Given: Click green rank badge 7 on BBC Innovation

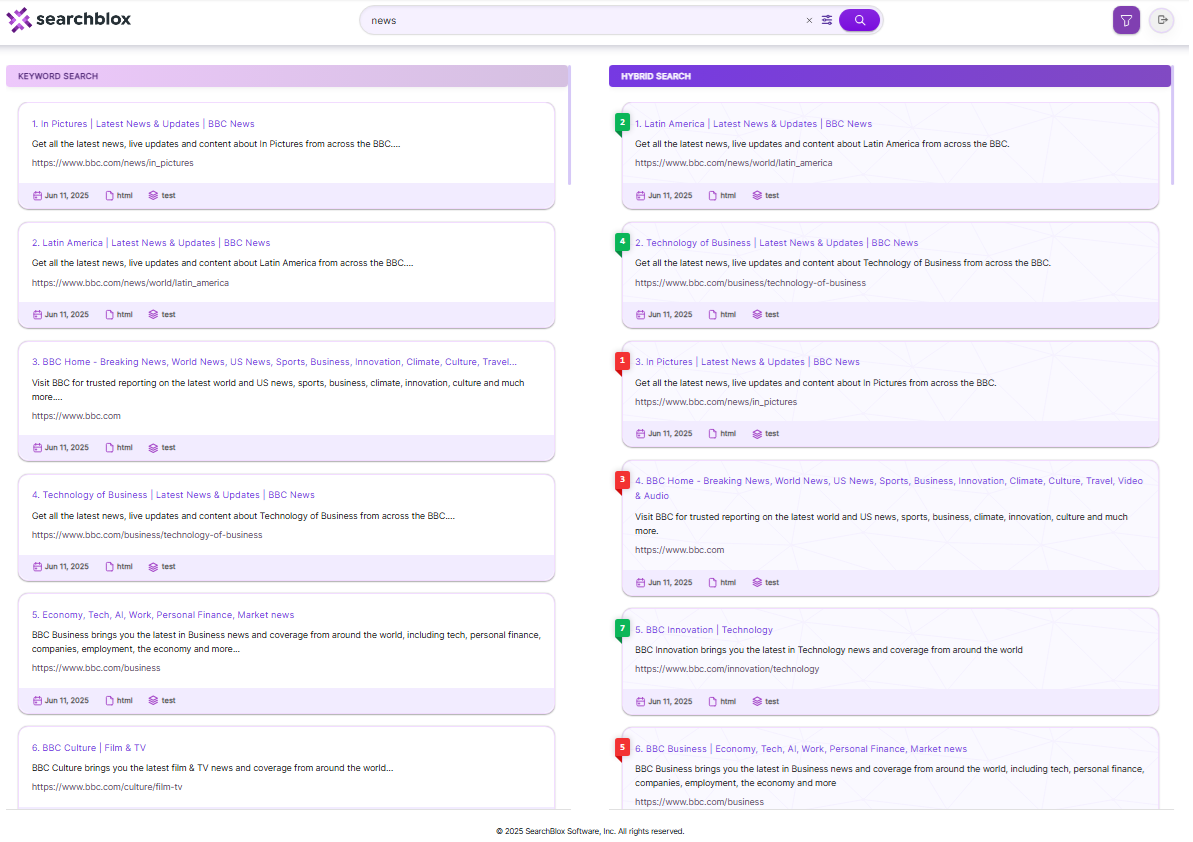Looking at the screenshot, I should pos(624,630).
